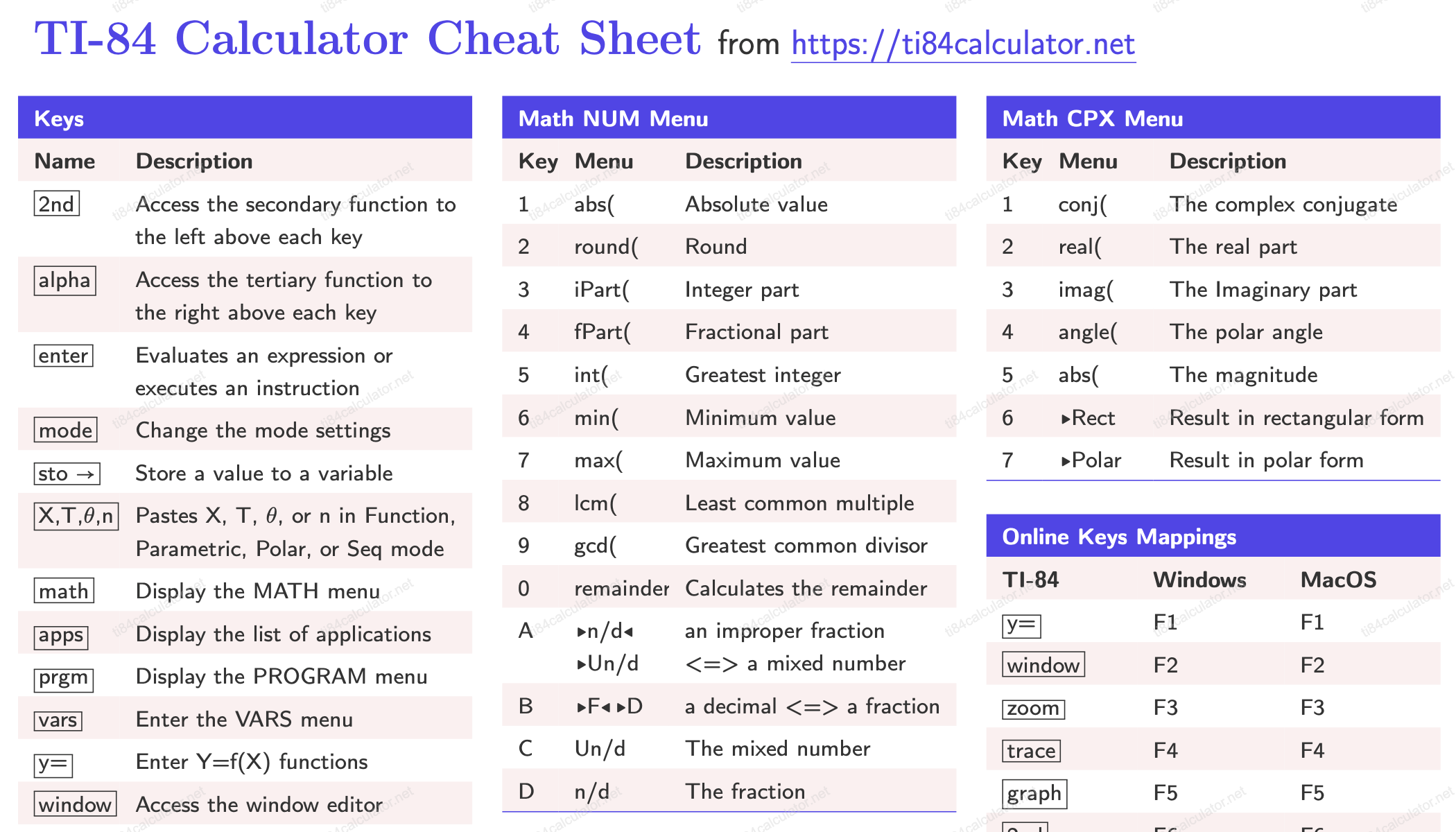Click the boxed 2nd key
Screen dimensions: 1456x832
tap(56, 205)
